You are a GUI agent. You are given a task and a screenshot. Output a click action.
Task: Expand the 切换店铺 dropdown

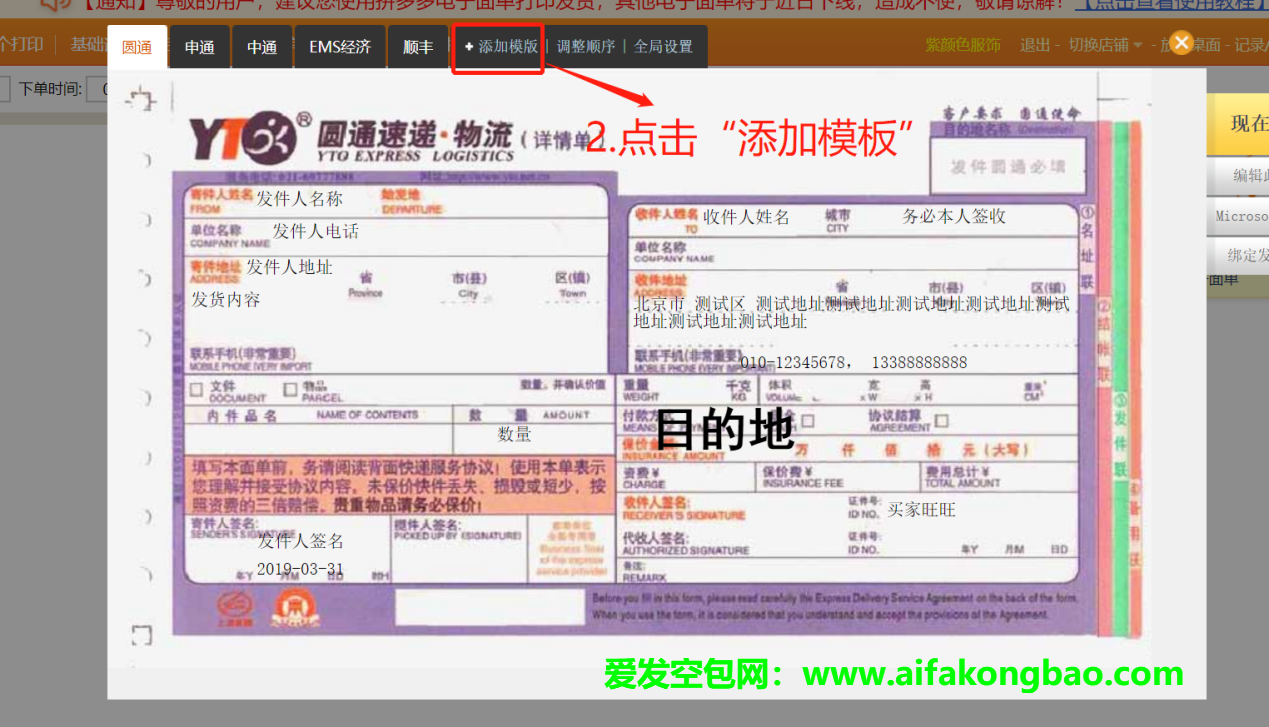pos(1105,46)
